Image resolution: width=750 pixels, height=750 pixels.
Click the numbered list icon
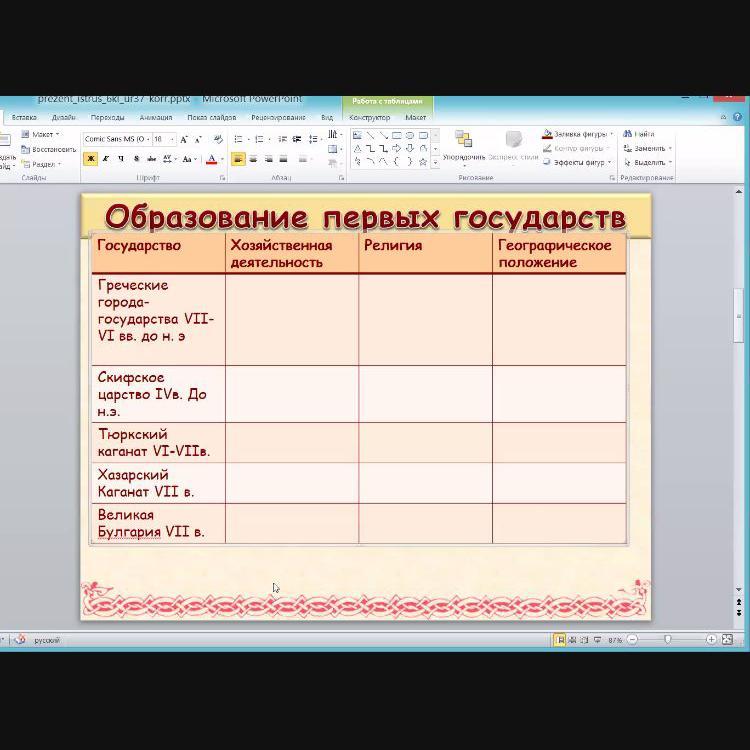click(259, 139)
